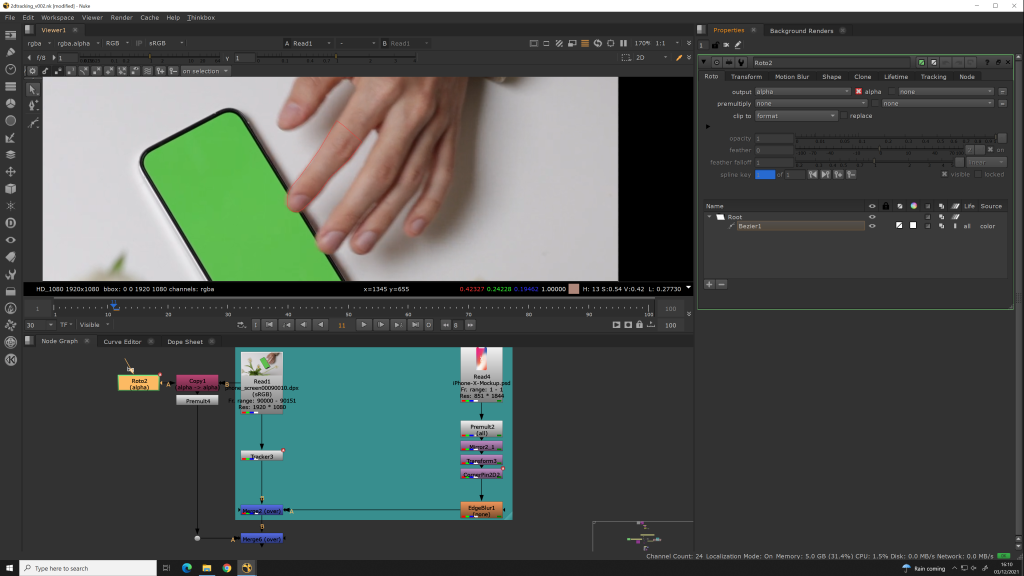The image size is (1024, 576).
Task: Toggle checkbox beside second premultiply none dropdown
Action: coord(875,103)
